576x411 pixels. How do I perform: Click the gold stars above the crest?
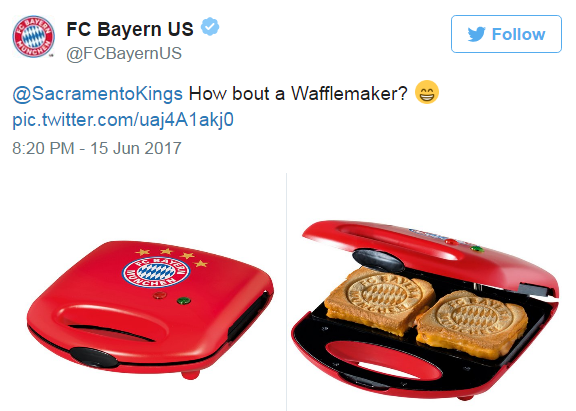pyautogui.click(x=172, y=256)
